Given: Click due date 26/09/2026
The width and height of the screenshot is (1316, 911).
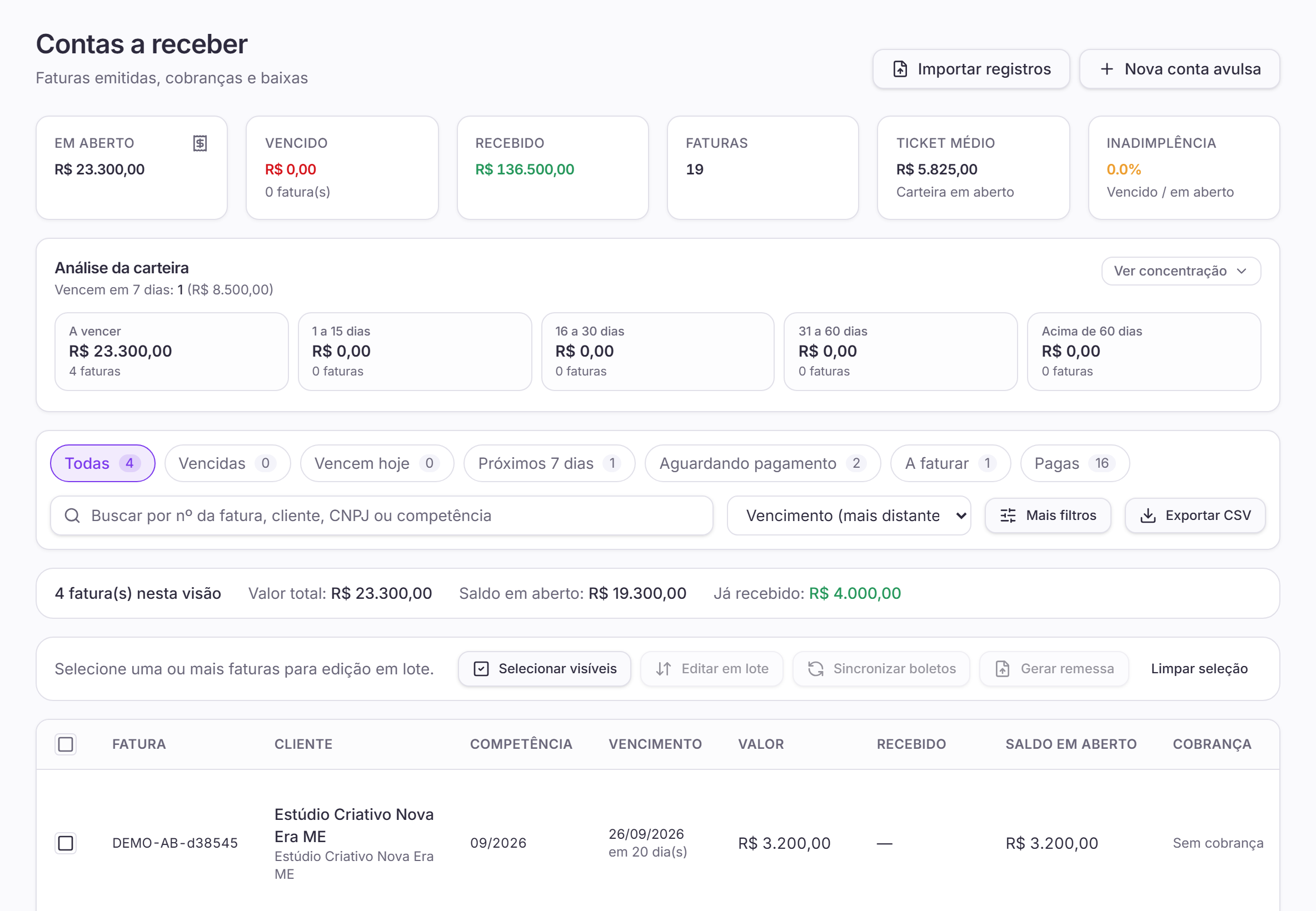Looking at the screenshot, I should pos(646,833).
